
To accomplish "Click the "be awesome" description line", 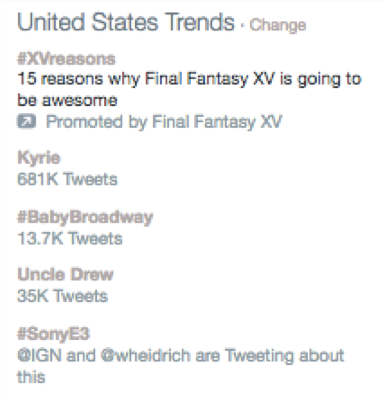I will click(x=67, y=100).
